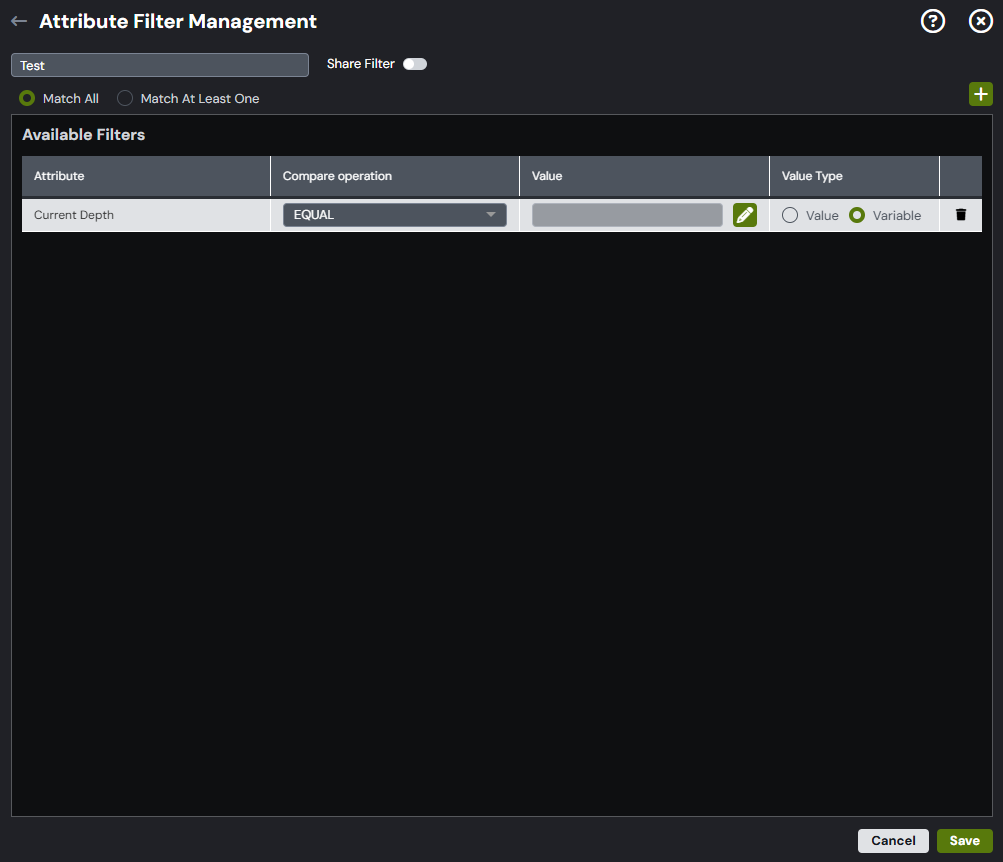Delete the Current Depth filter row

coord(961,215)
